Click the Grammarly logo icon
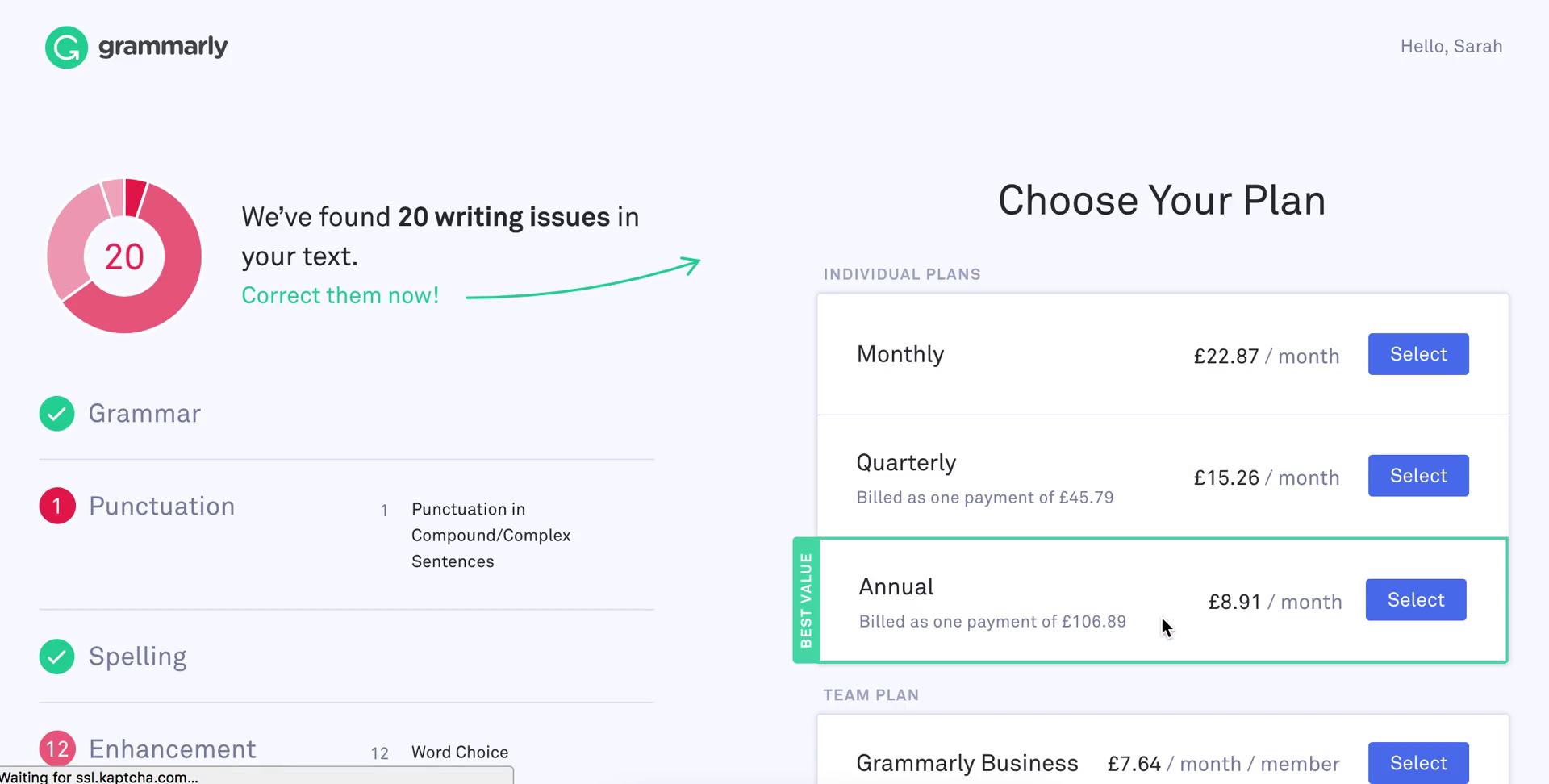The height and width of the screenshot is (784, 1549). click(66, 48)
